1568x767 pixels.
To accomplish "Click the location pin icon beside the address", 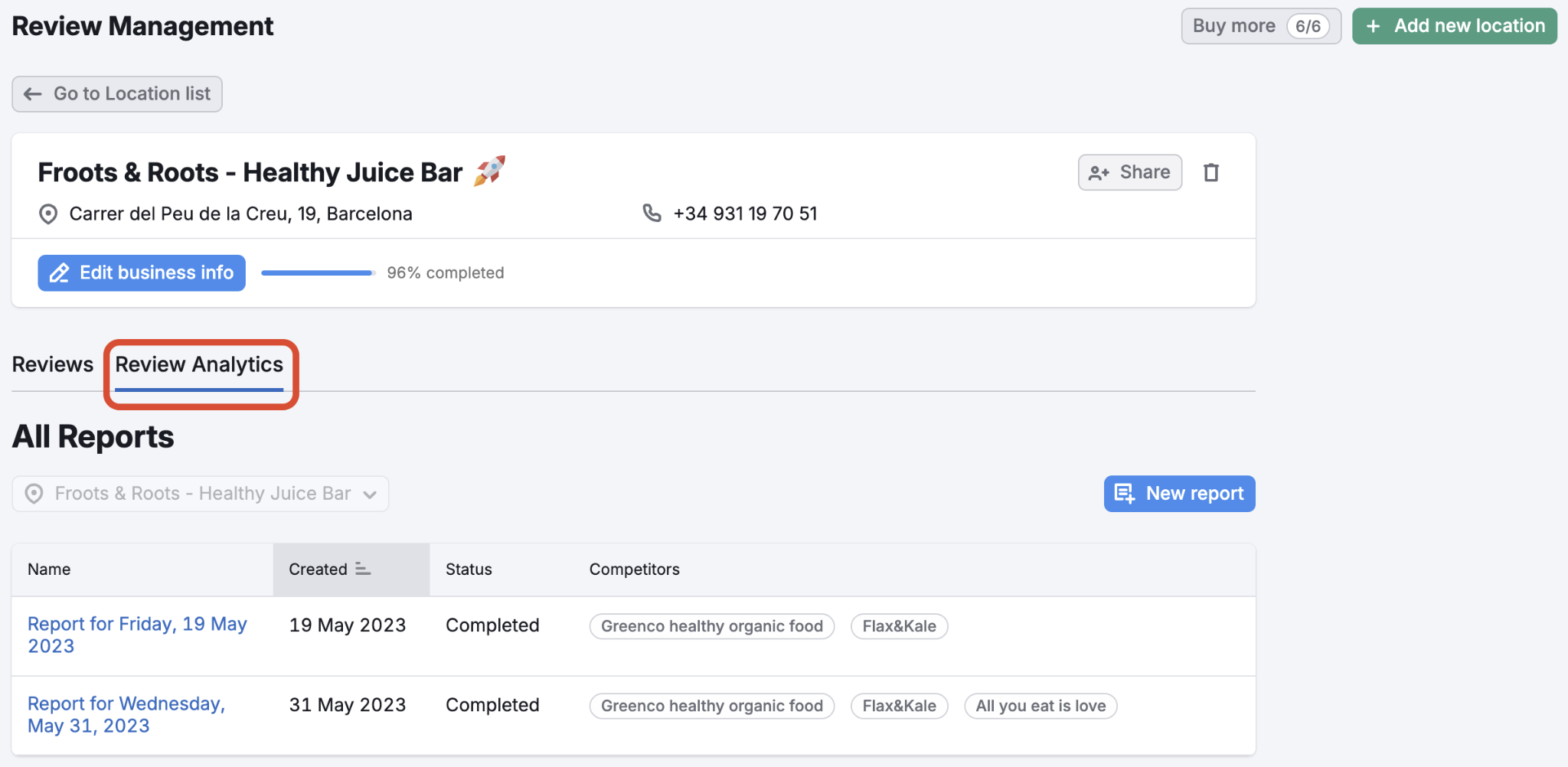I will (47, 214).
